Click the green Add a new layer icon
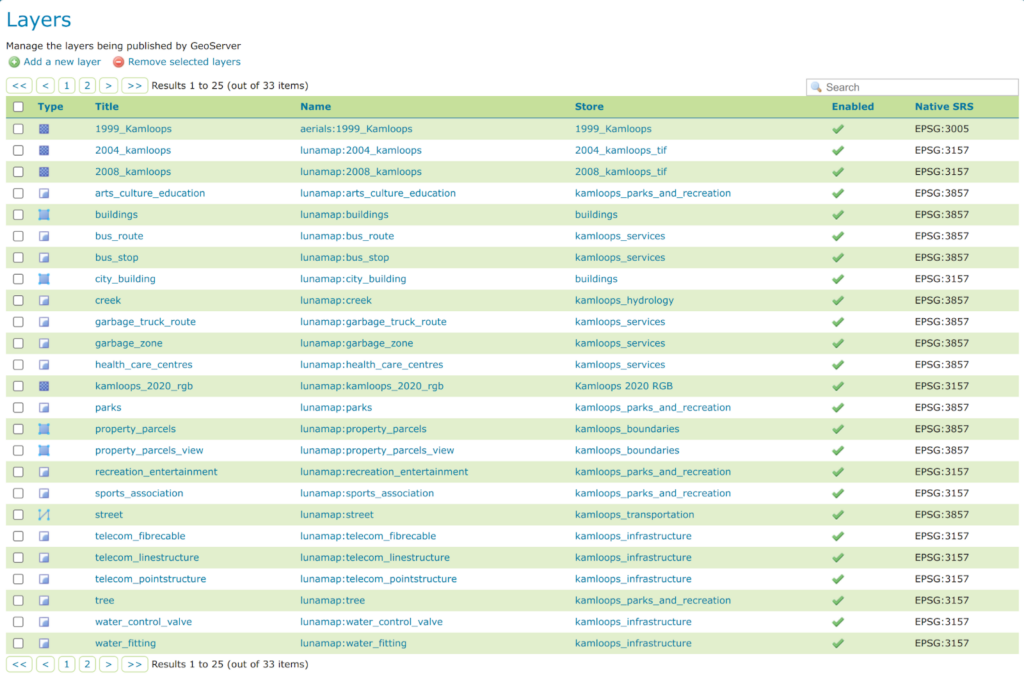 point(14,62)
